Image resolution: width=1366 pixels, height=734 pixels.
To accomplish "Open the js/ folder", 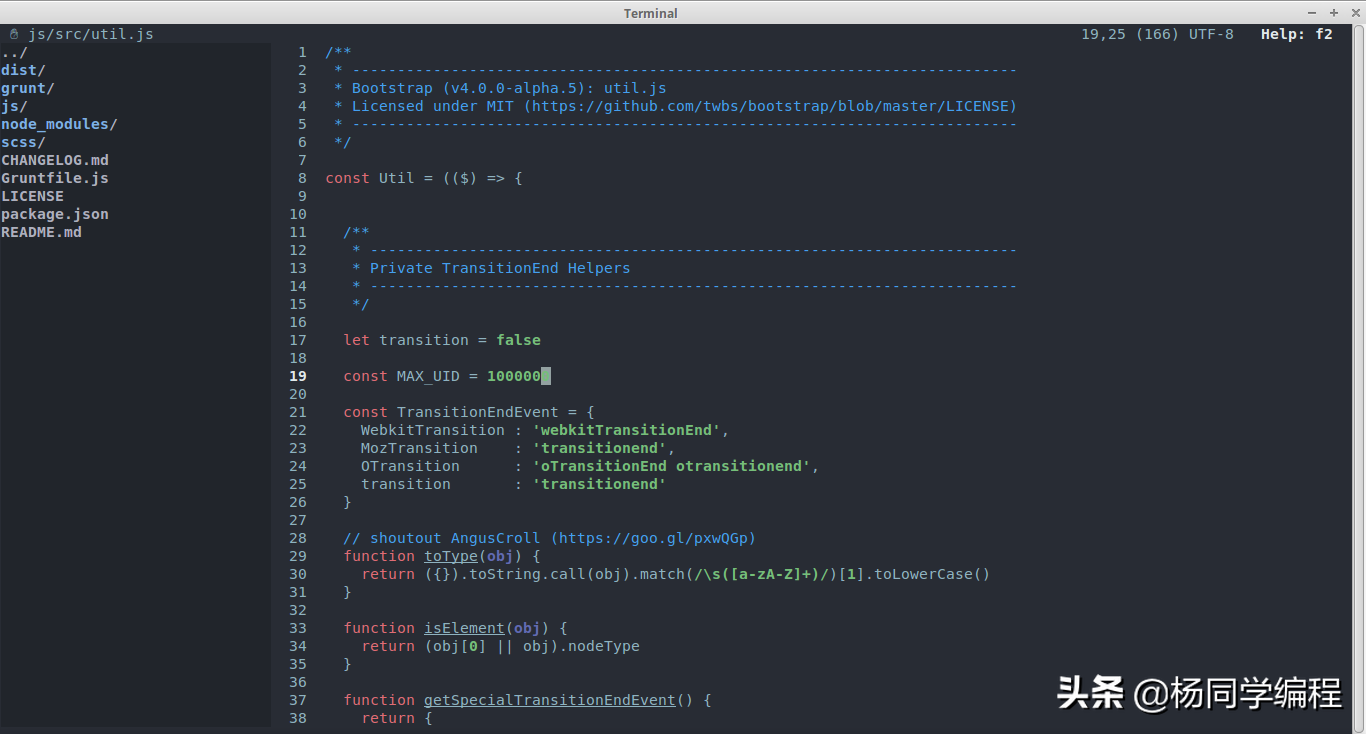I will 14,105.
